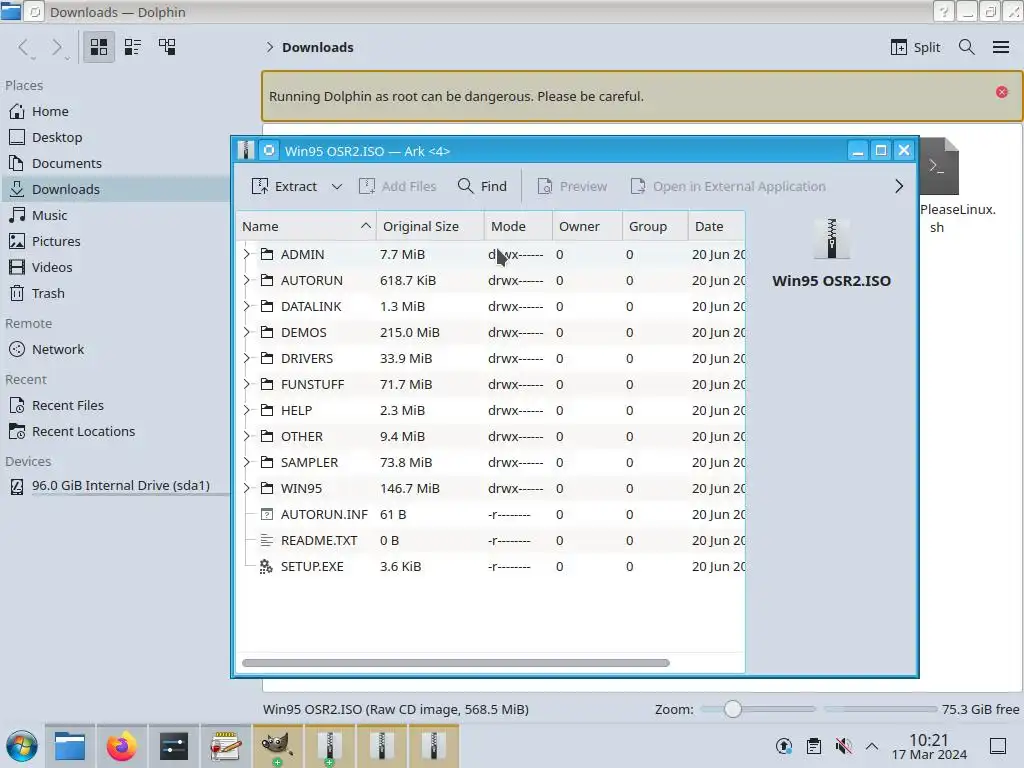Image resolution: width=1024 pixels, height=768 pixels.
Task: Click Downloads breadcrumb in location bar
Action: [x=317, y=47]
